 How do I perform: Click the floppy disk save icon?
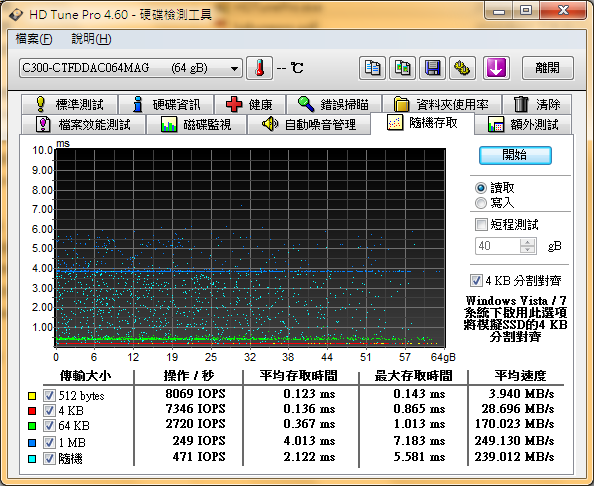(x=432, y=68)
